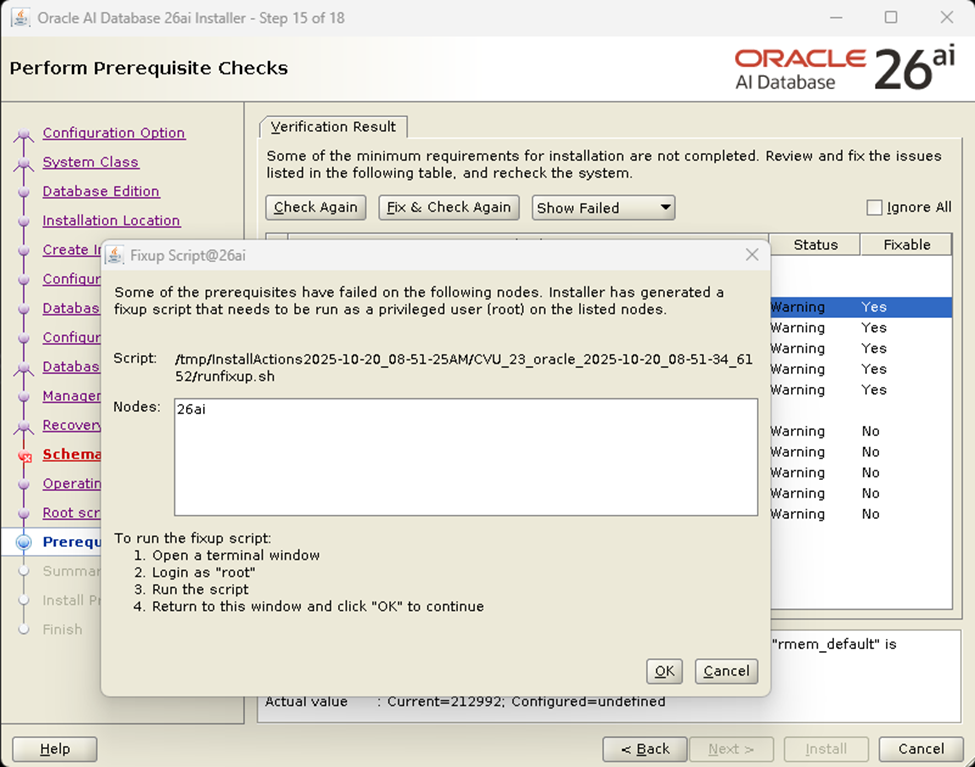Click the rmem_default detail text
The height and width of the screenshot is (767, 975).
[834, 644]
